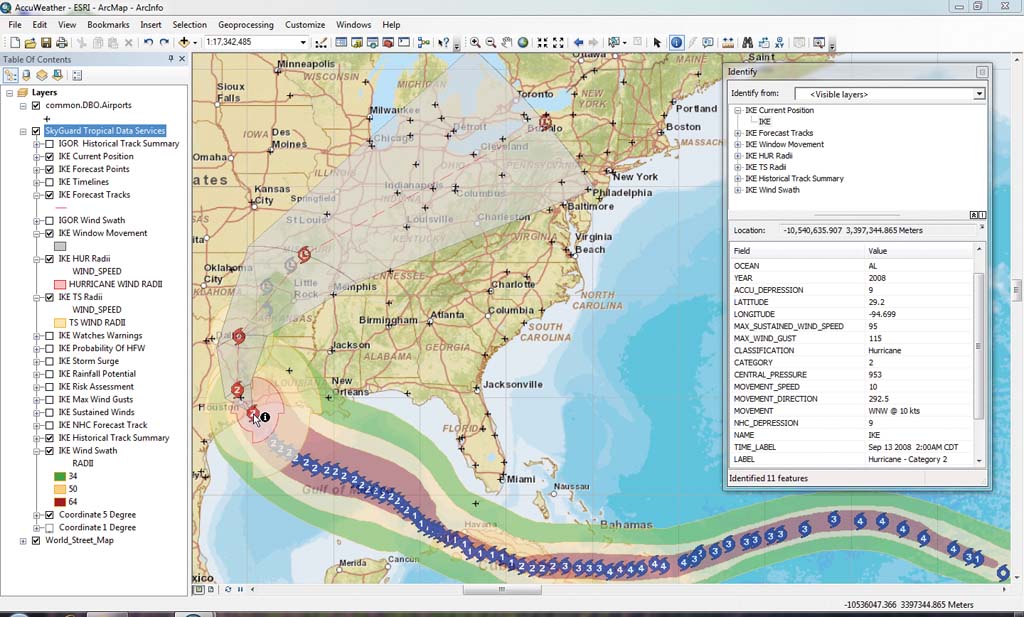Activate the Identify tool
1024x617 pixels.
click(x=676, y=42)
